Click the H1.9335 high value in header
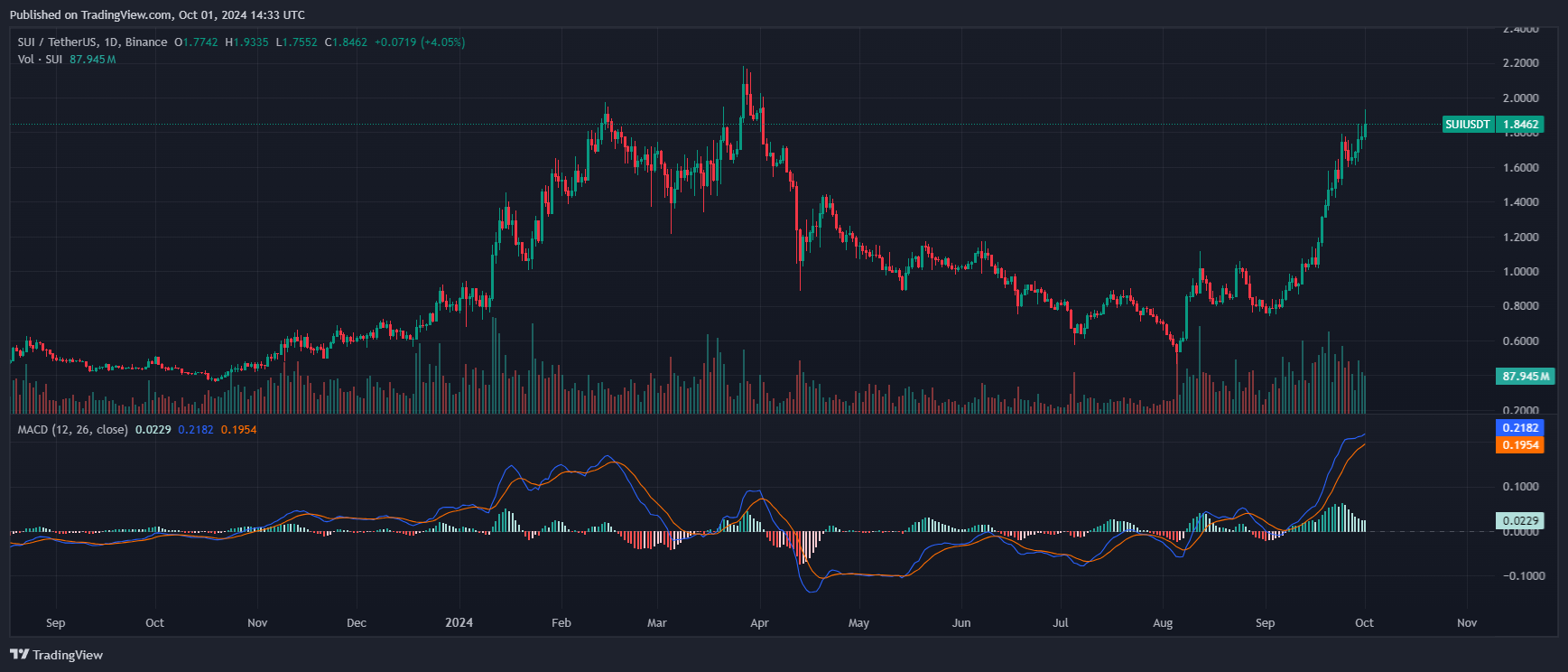The image size is (1568, 672). coord(246,42)
